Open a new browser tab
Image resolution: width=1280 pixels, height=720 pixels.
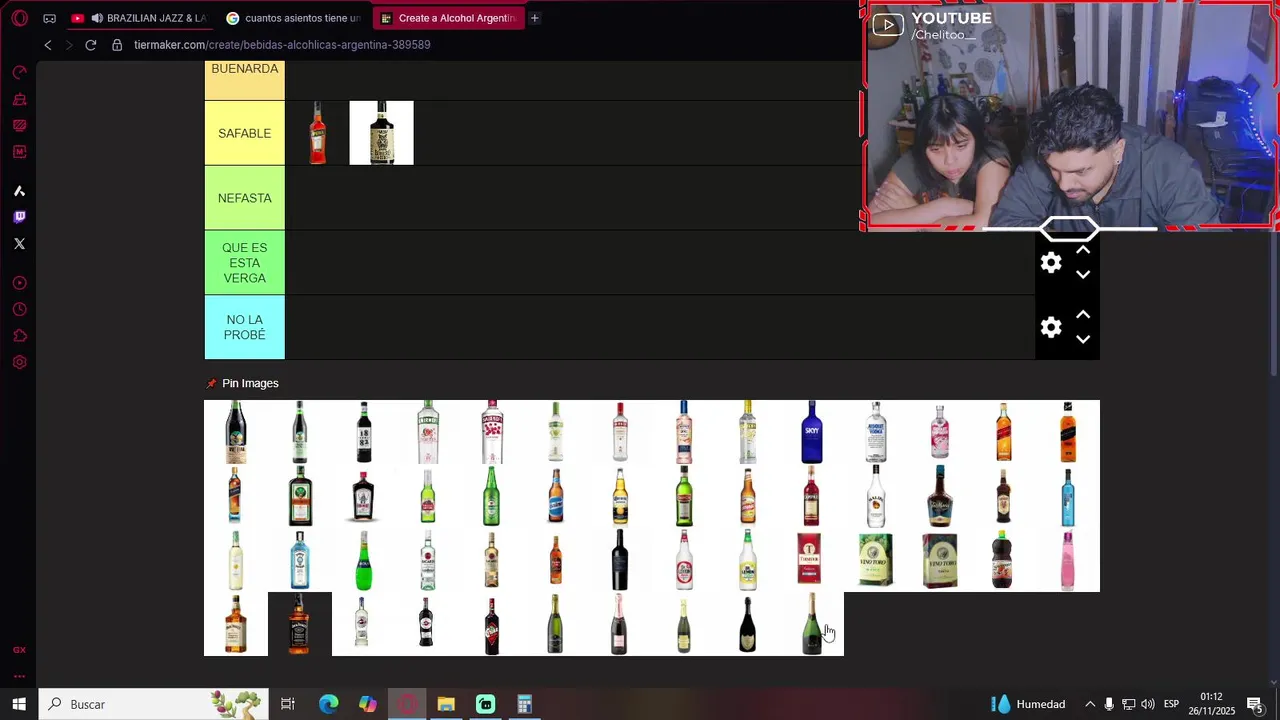[x=534, y=18]
